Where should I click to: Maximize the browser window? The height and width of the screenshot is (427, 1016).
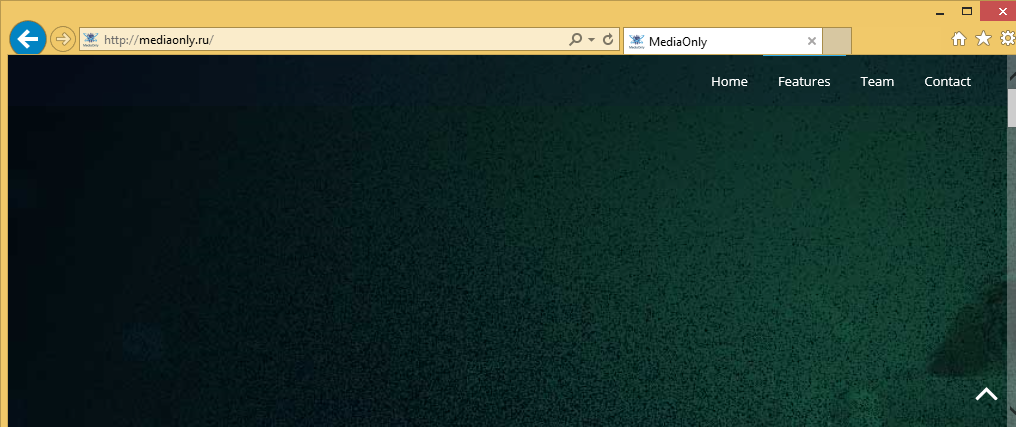click(967, 11)
